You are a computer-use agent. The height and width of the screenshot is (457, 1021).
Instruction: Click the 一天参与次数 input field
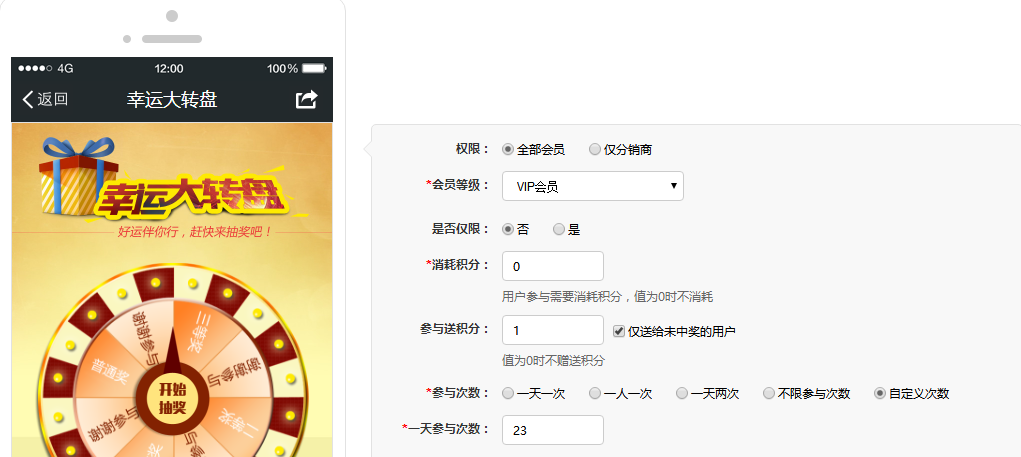553,430
